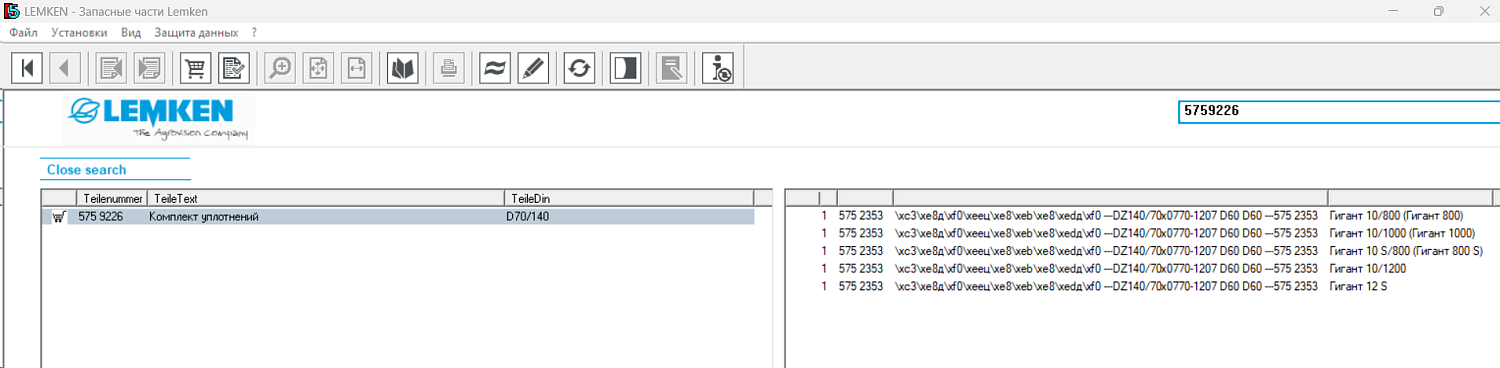This screenshot has height=368, width=1500.
Task: Open the Вид menu
Action: point(131,32)
